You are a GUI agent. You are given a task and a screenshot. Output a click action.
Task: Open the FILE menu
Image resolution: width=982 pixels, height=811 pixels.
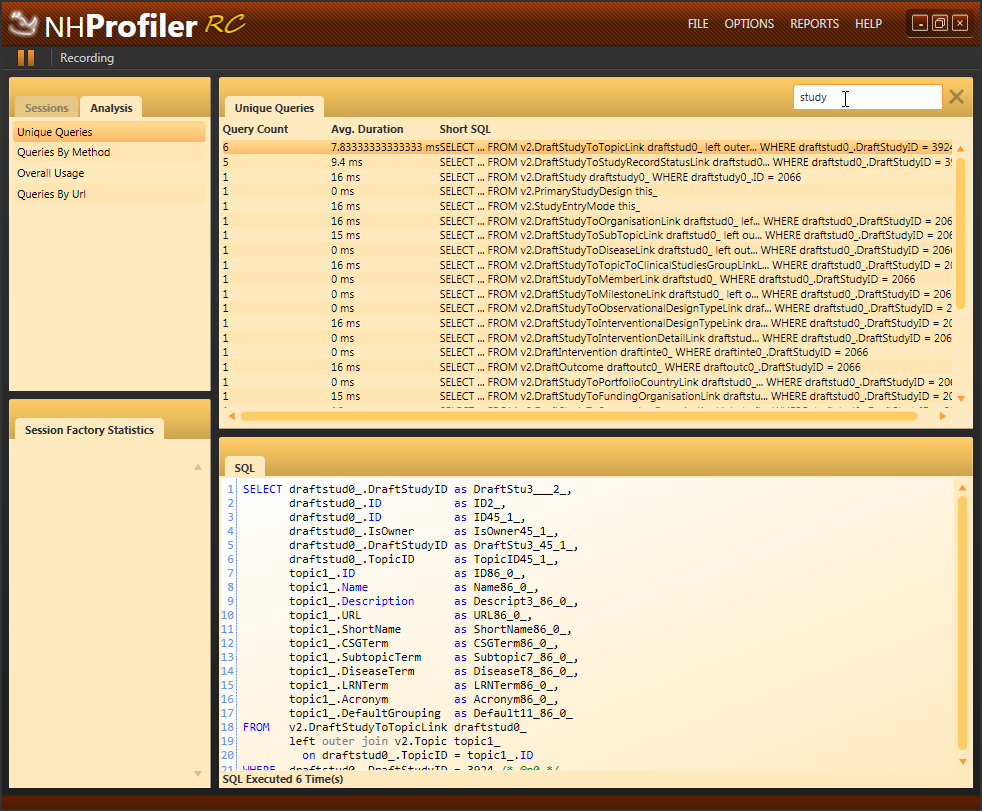[x=698, y=24]
